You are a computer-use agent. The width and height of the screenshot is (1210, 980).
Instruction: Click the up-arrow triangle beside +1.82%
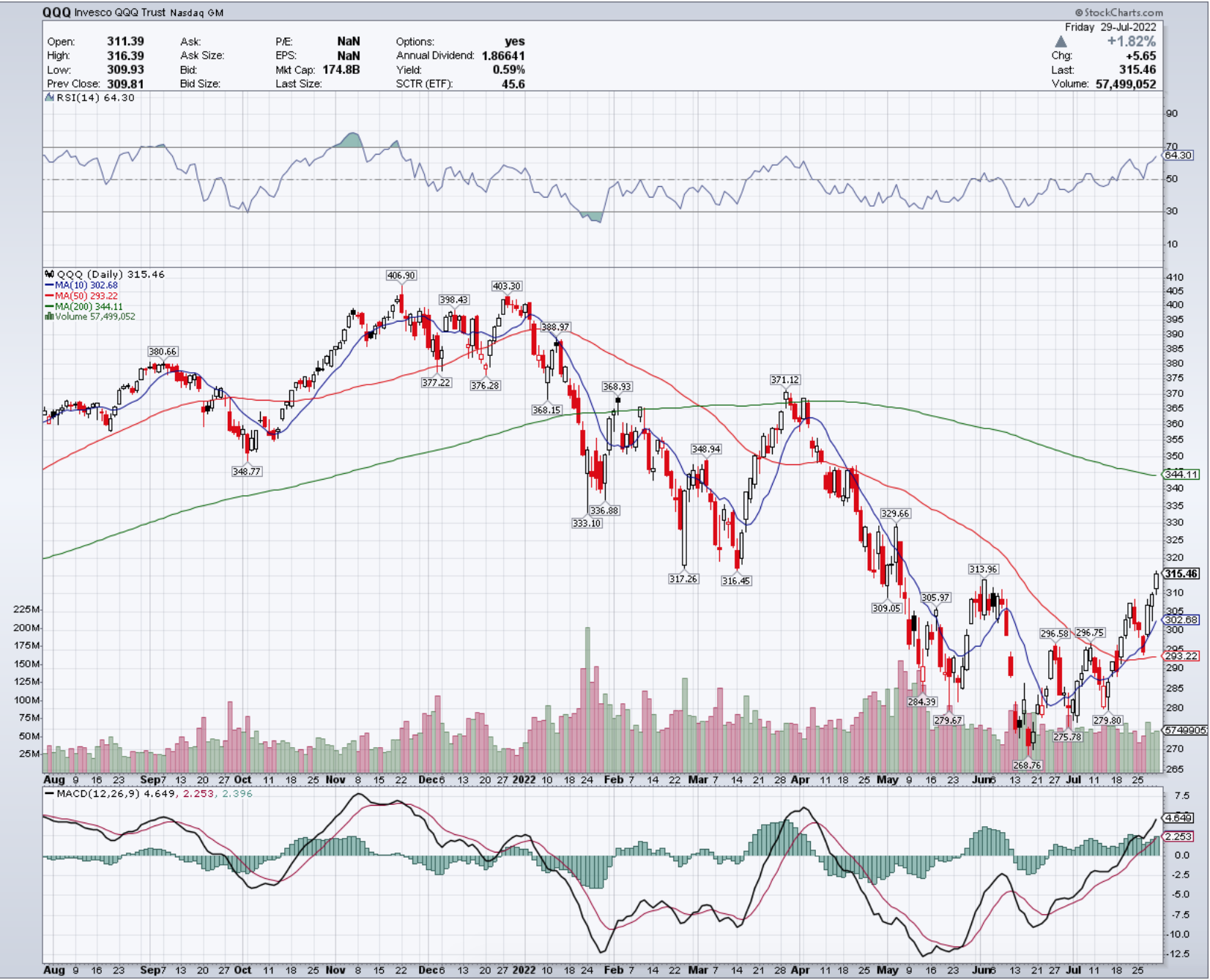tap(1061, 42)
